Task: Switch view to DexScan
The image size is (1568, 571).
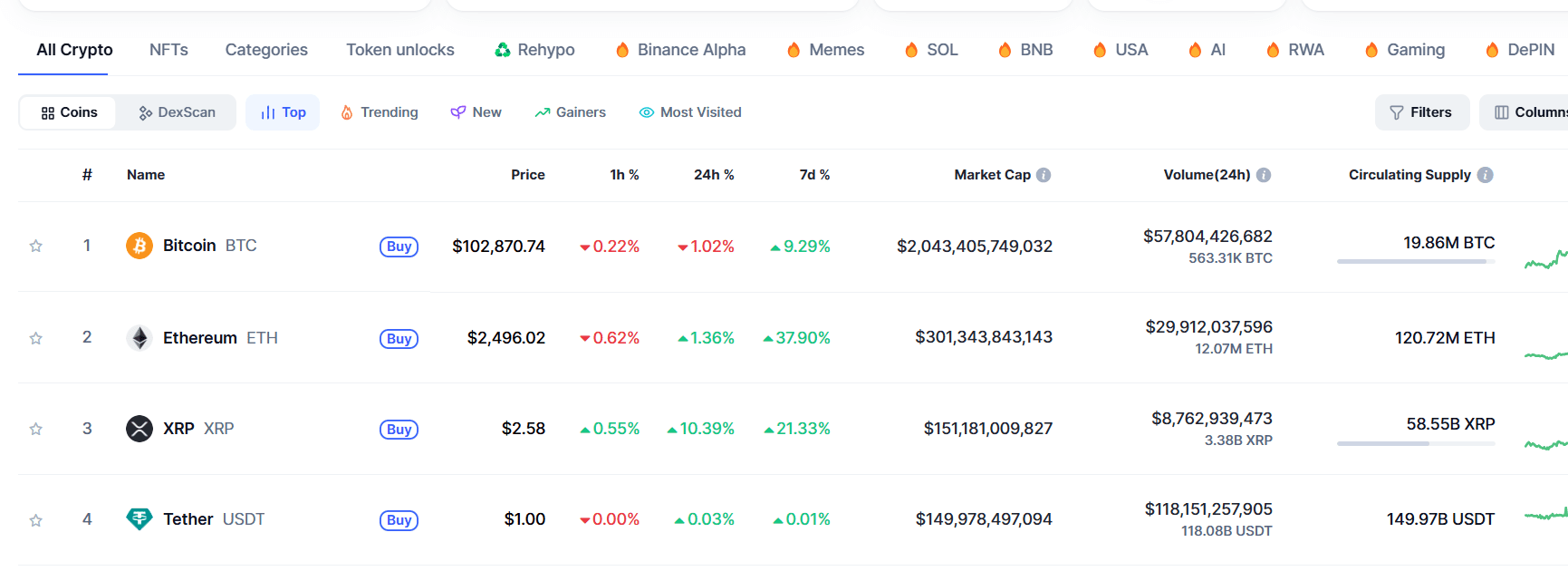Action: click(x=178, y=111)
